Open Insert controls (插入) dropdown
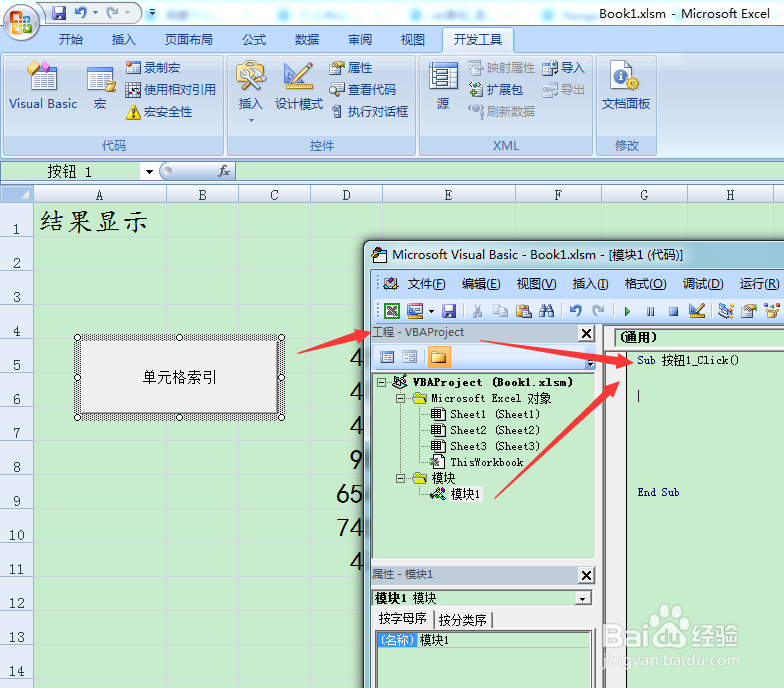784x688 pixels. tap(250, 92)
